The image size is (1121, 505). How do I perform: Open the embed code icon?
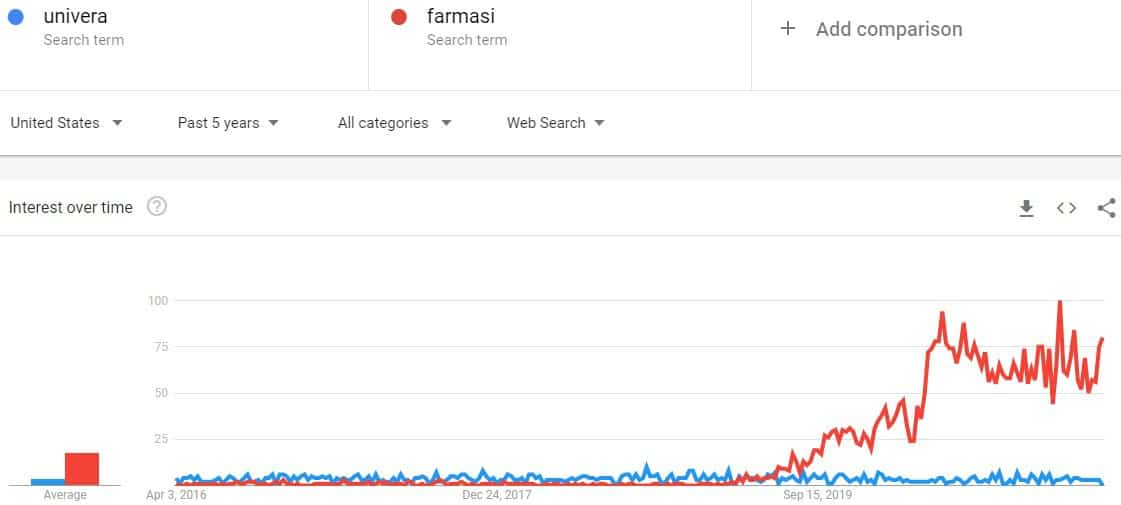(1066, 208)
